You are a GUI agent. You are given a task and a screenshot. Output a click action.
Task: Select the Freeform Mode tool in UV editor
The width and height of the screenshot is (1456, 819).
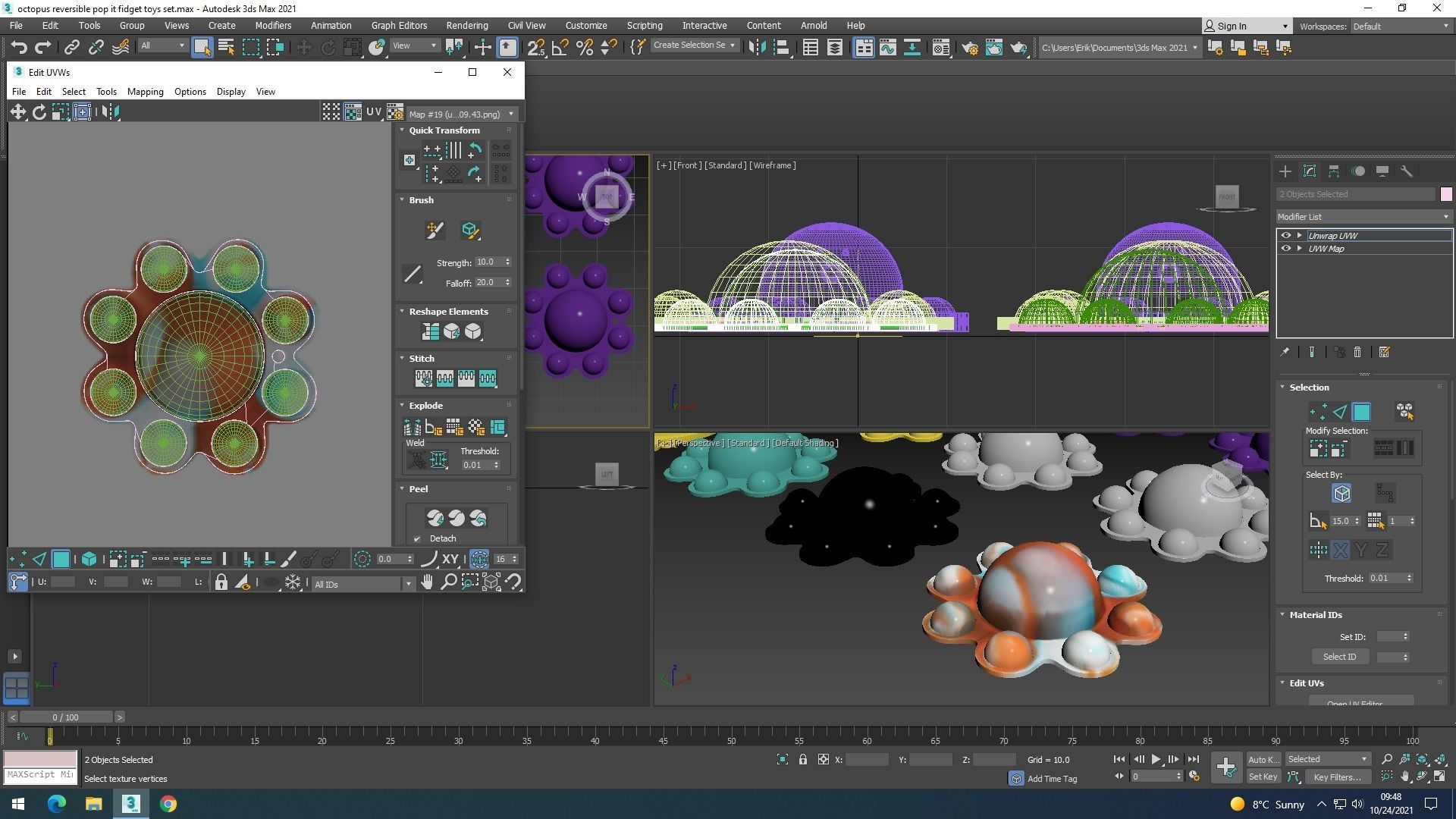[x=82, y=112]
